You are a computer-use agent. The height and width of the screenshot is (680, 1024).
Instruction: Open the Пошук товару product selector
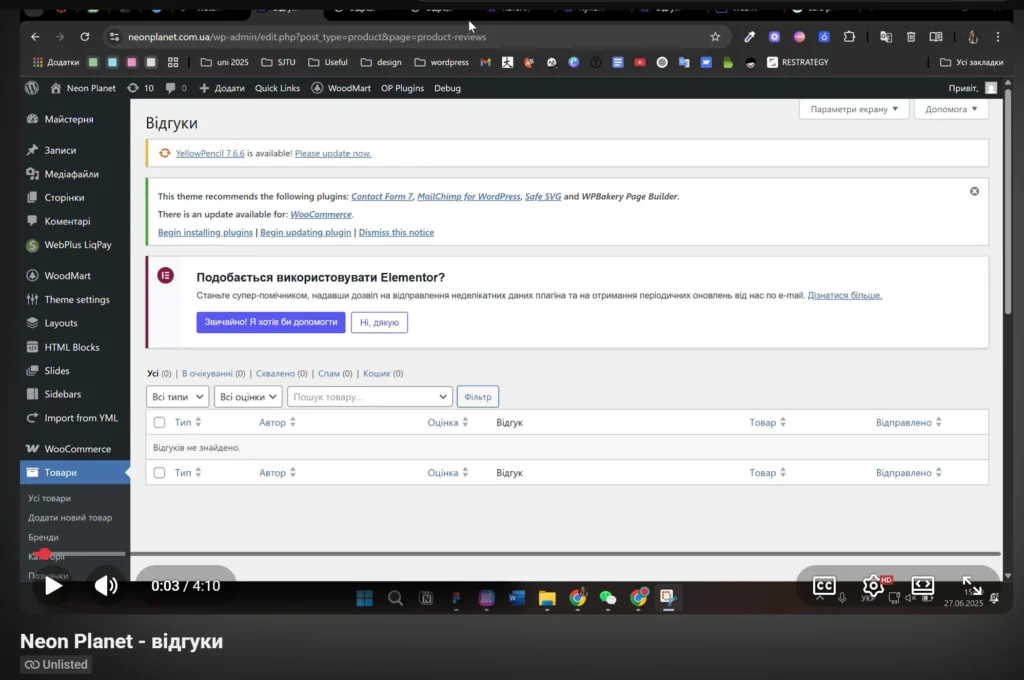pos(370,397)
